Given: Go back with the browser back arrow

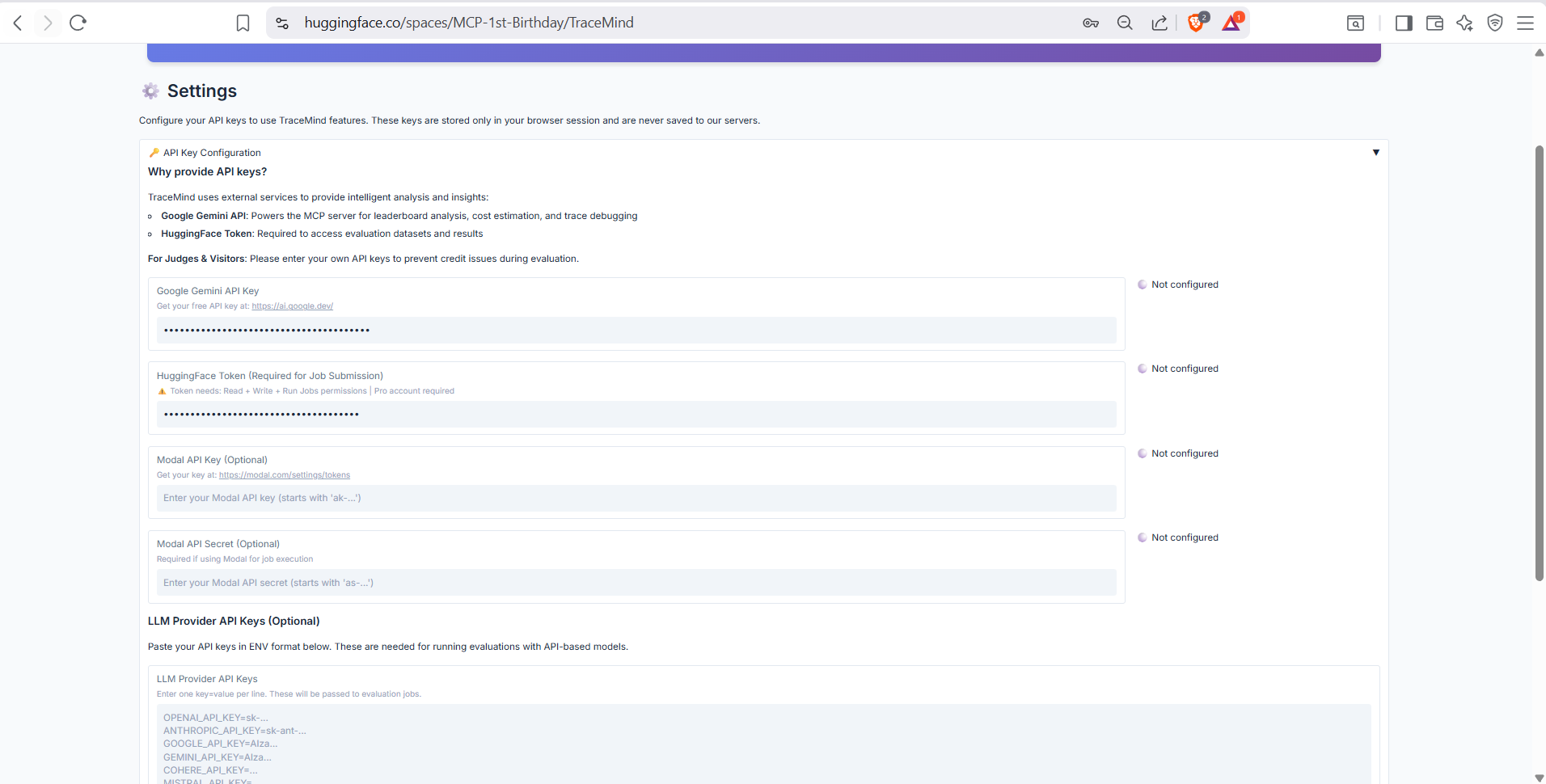Looking at the screenshot, I should click(18, 23).
